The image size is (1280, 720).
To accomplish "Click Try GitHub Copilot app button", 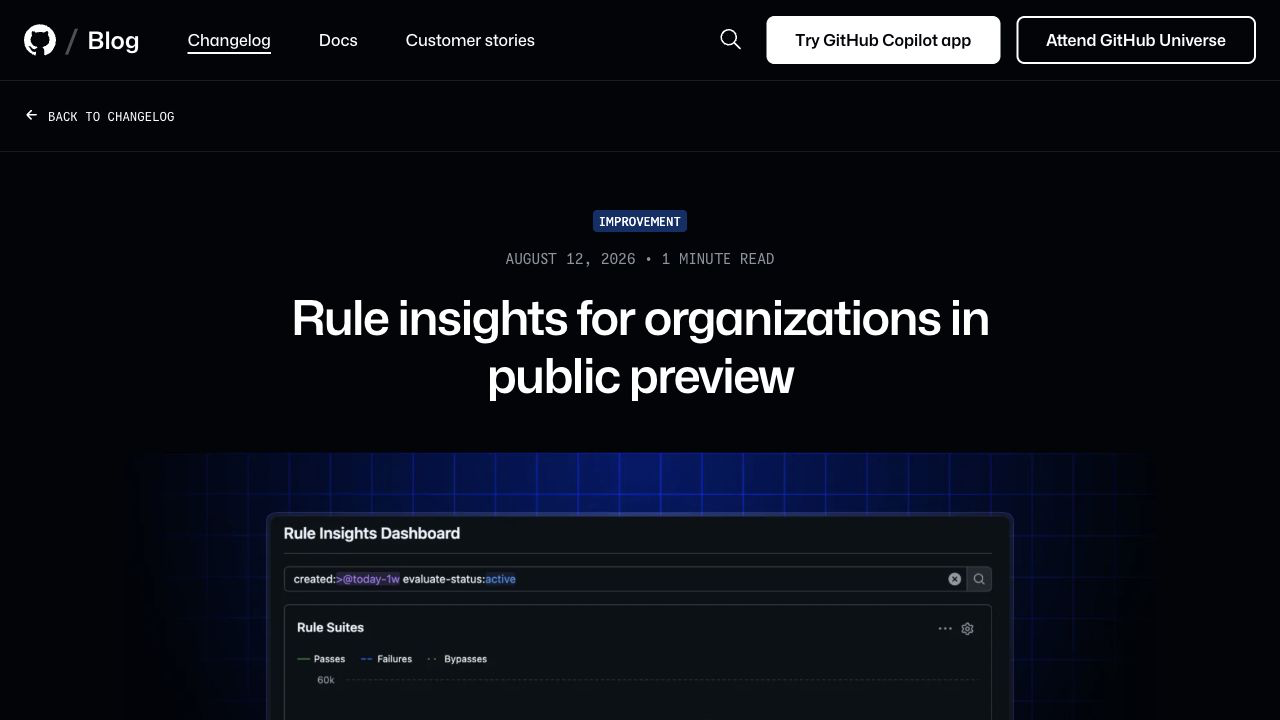I will click(883, 40).
